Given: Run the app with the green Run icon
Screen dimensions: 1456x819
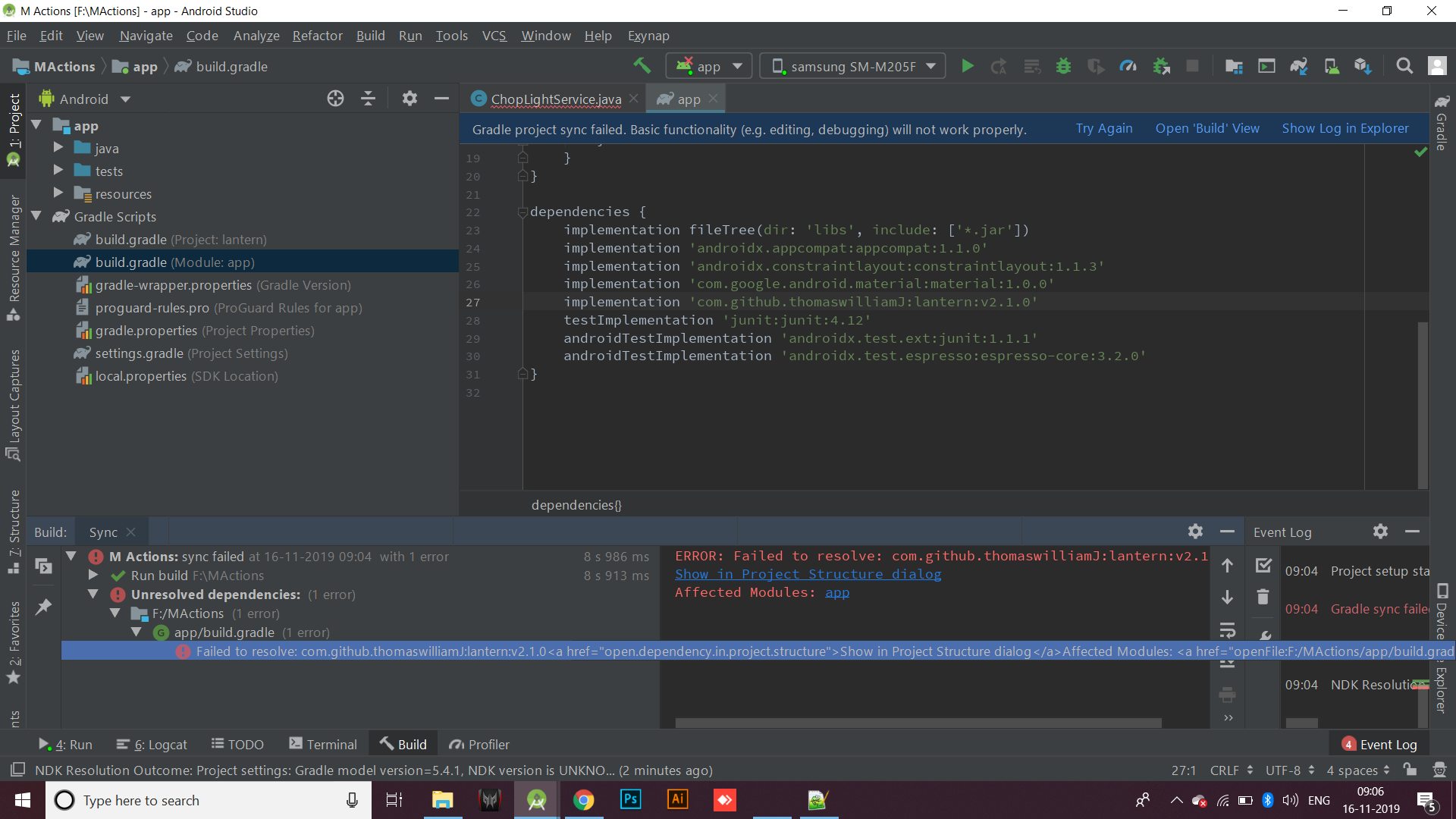Looking at the screenshot, I should [968, 66].
